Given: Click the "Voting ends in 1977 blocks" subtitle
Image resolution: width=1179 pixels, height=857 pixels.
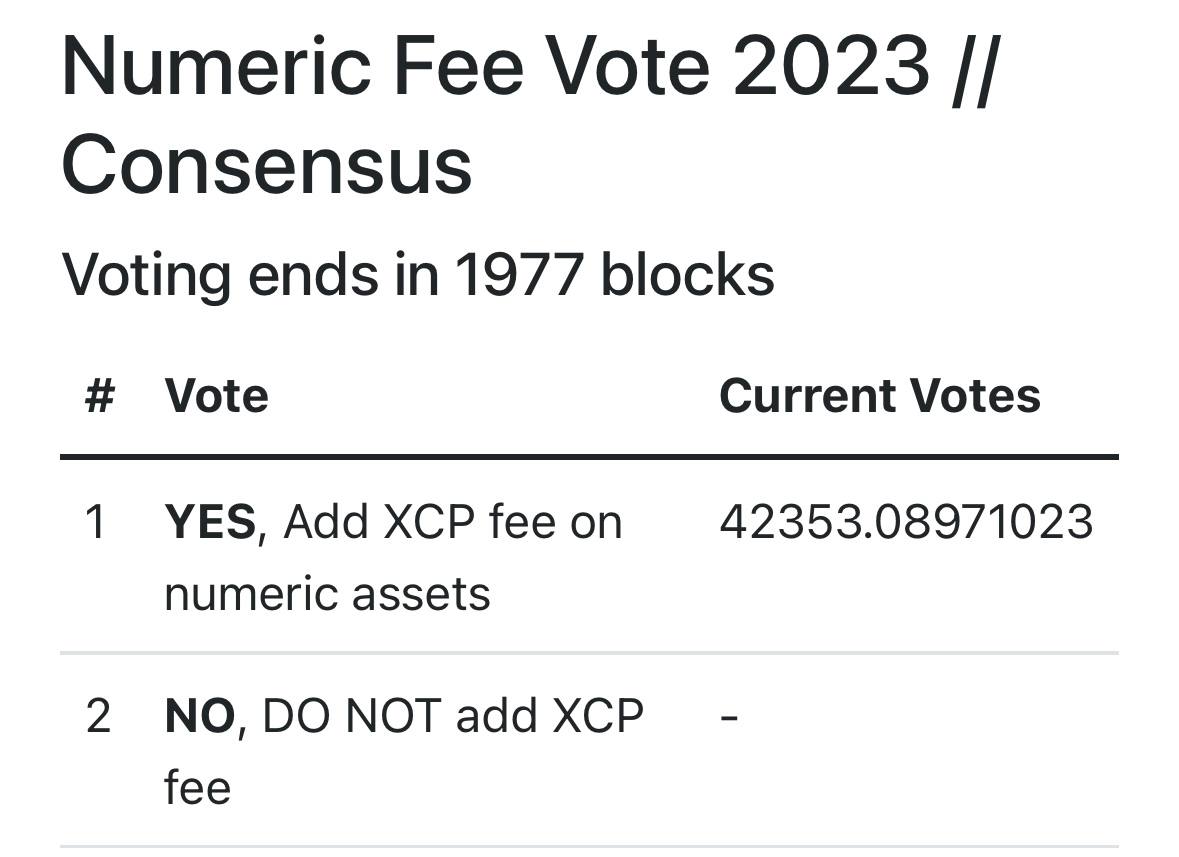Looking at the screenshot, I should tap(418, 274).
